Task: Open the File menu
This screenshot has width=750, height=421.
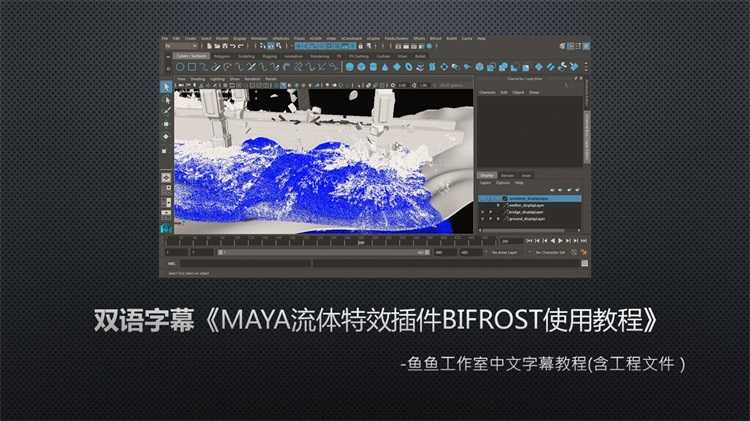Action: pos(165,38)
